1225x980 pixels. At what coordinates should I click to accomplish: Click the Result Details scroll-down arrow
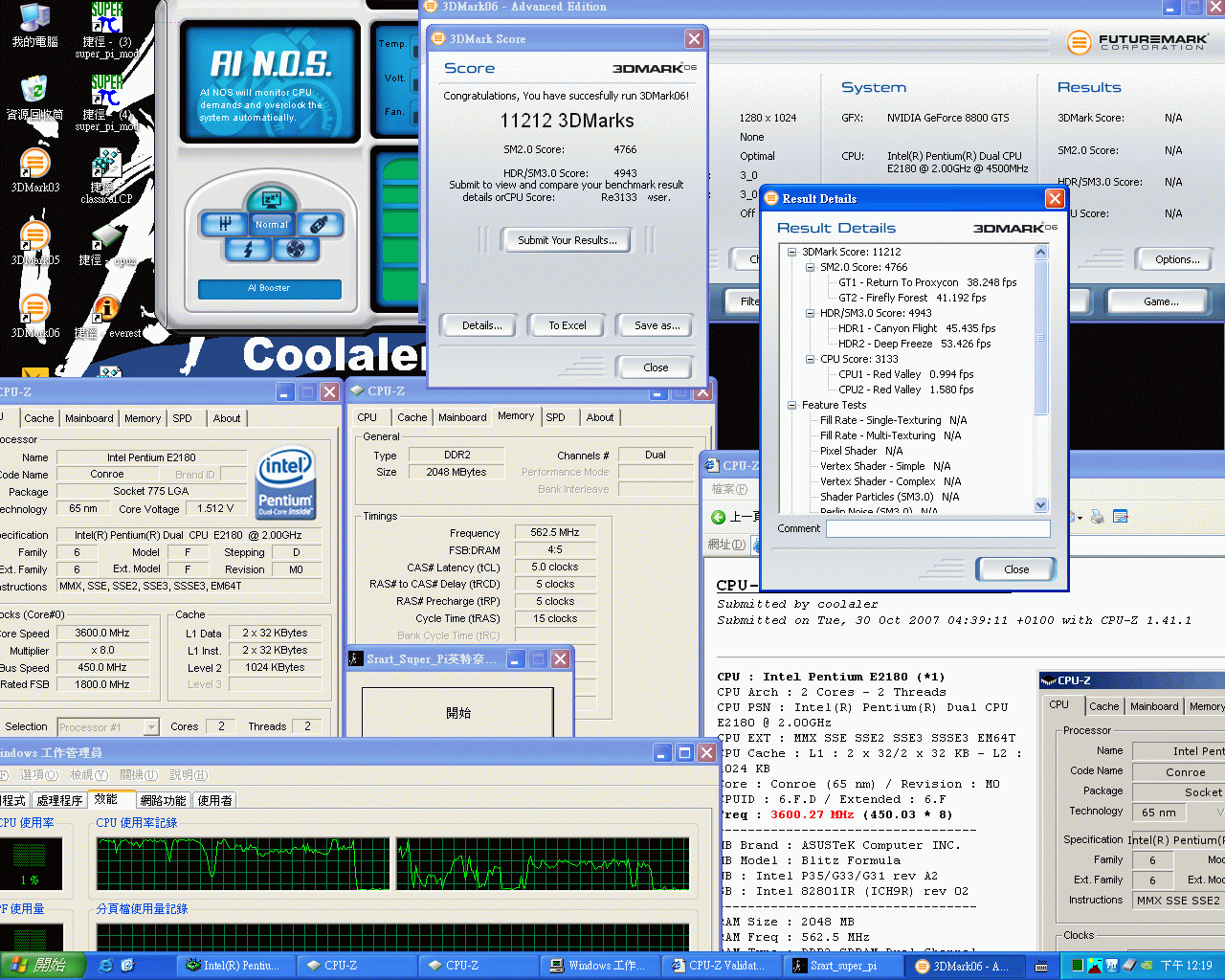1041,504
